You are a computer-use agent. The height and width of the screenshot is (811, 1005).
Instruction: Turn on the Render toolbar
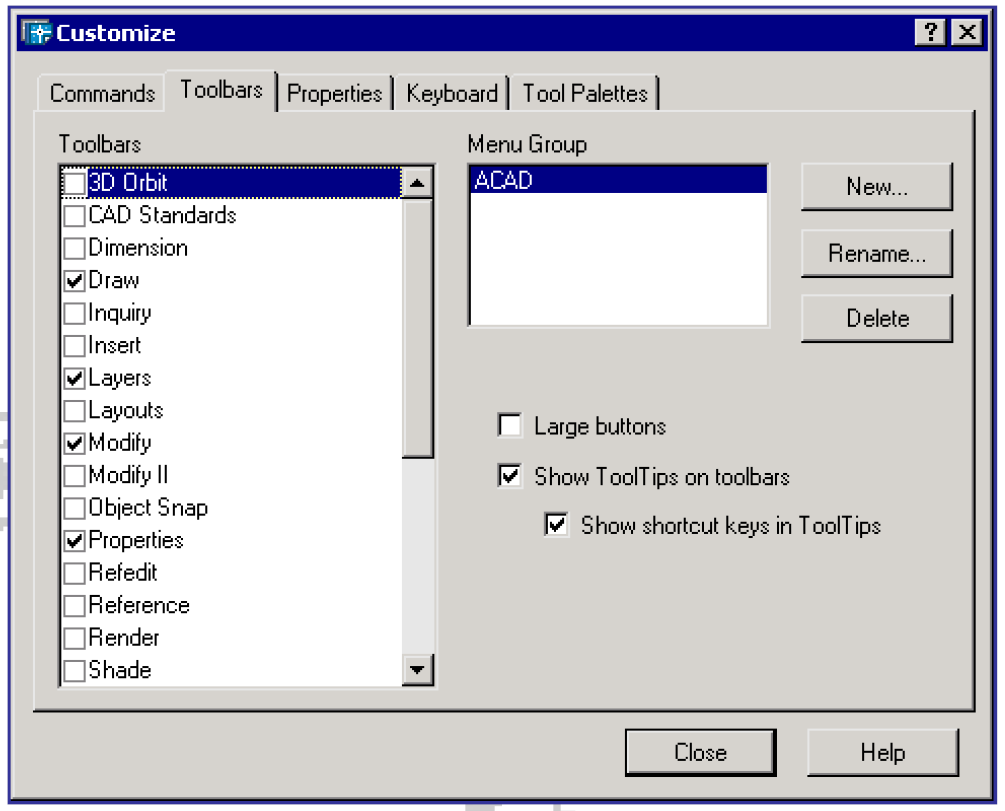[x=74, y=637]
